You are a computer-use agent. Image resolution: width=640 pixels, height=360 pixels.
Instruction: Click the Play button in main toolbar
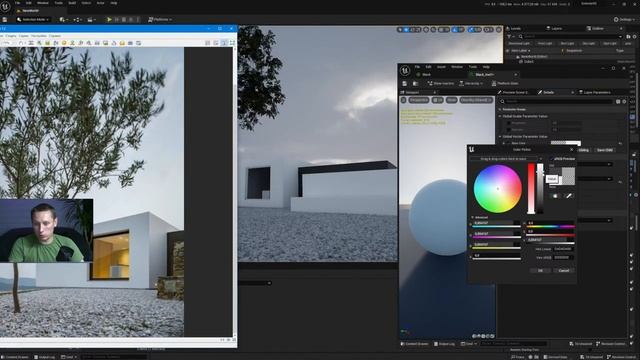[x=109, y=19]
